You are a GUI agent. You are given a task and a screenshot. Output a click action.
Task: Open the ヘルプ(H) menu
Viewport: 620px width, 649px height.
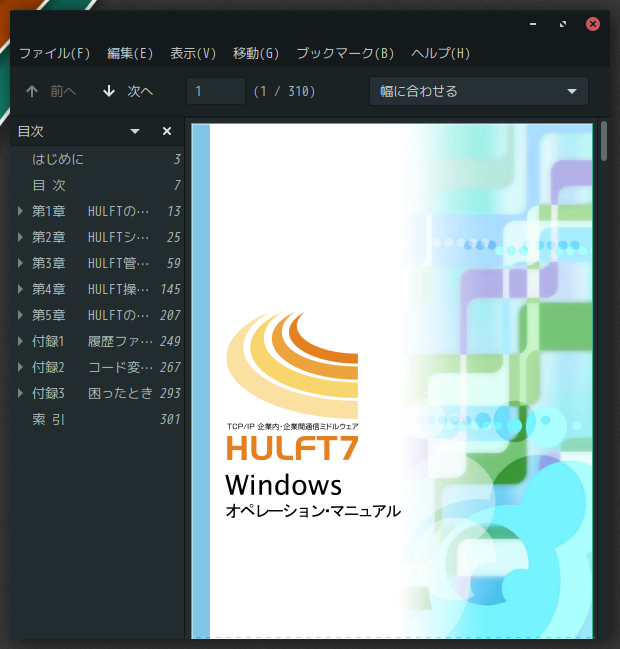coord(440,53)
